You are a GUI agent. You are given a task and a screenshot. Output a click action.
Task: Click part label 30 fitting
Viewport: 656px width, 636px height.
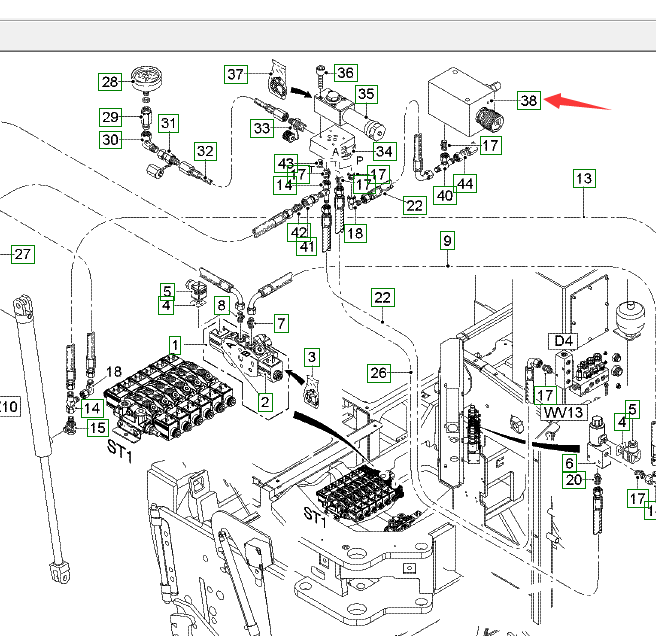110,140
